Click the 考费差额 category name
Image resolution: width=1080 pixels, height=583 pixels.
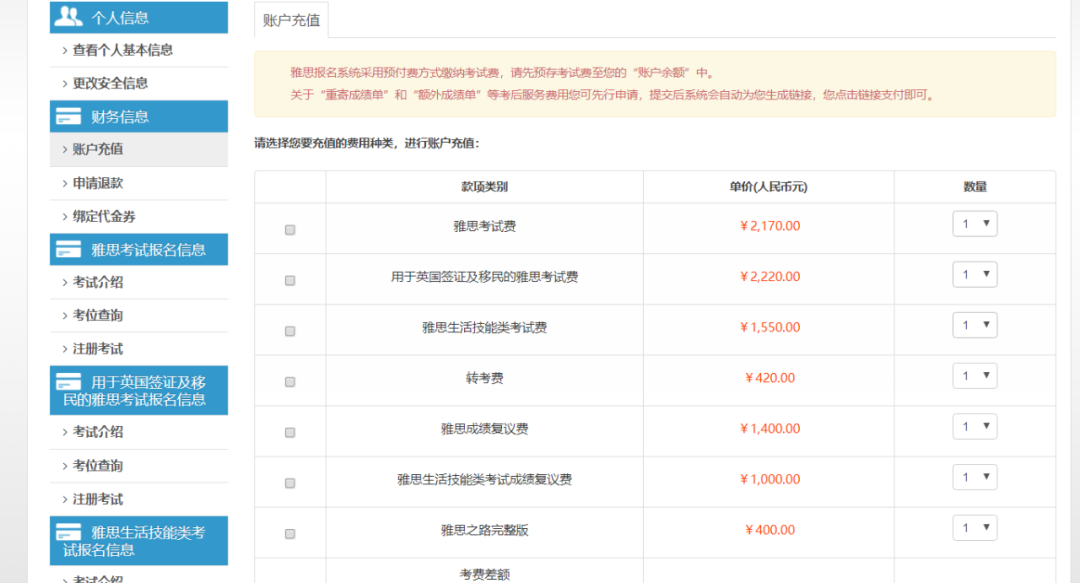485,574
